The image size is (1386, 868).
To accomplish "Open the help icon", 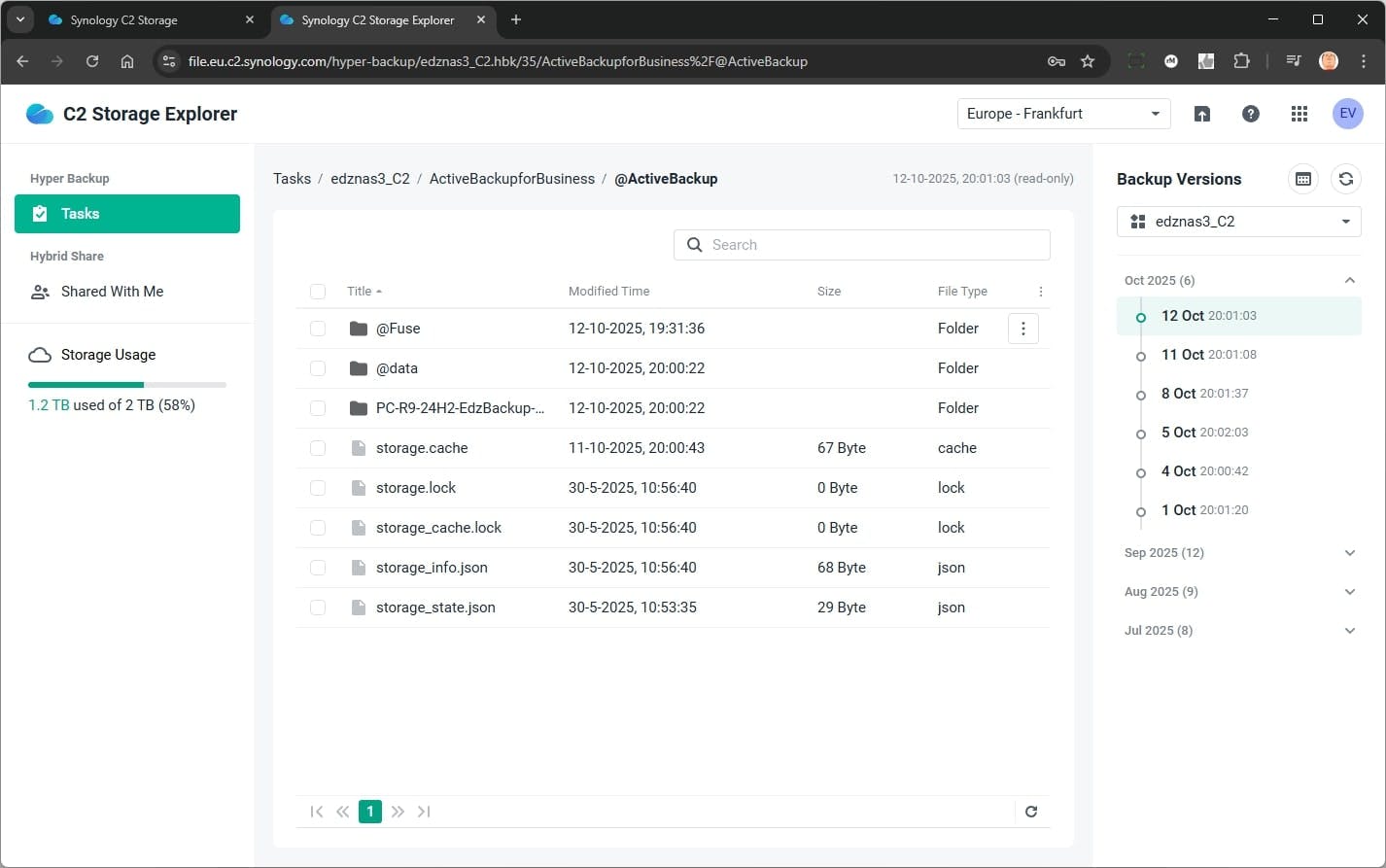I will pyautogui.click(x=1250, y=114).
